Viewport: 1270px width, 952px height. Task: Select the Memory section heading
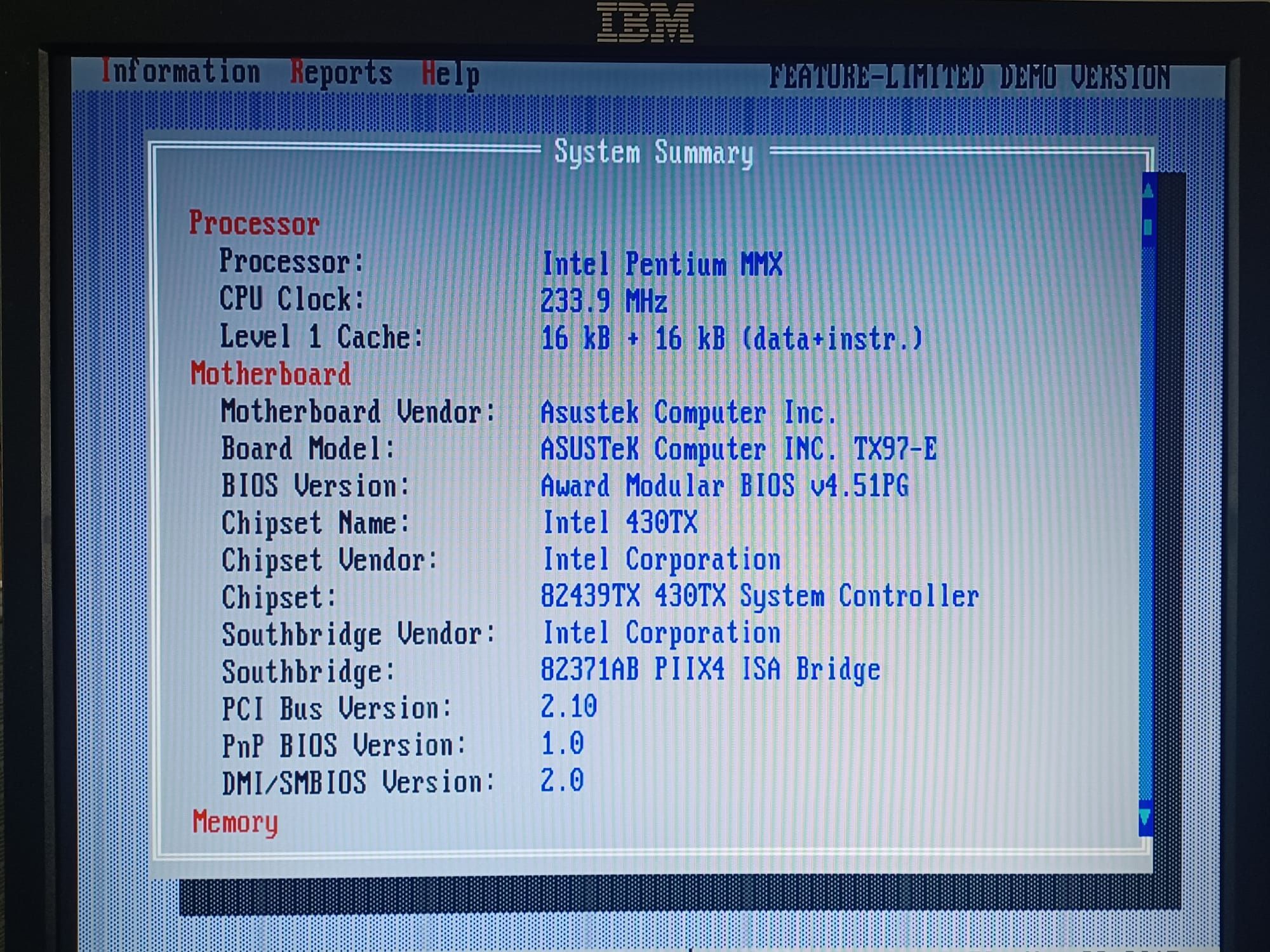[236, 822]
